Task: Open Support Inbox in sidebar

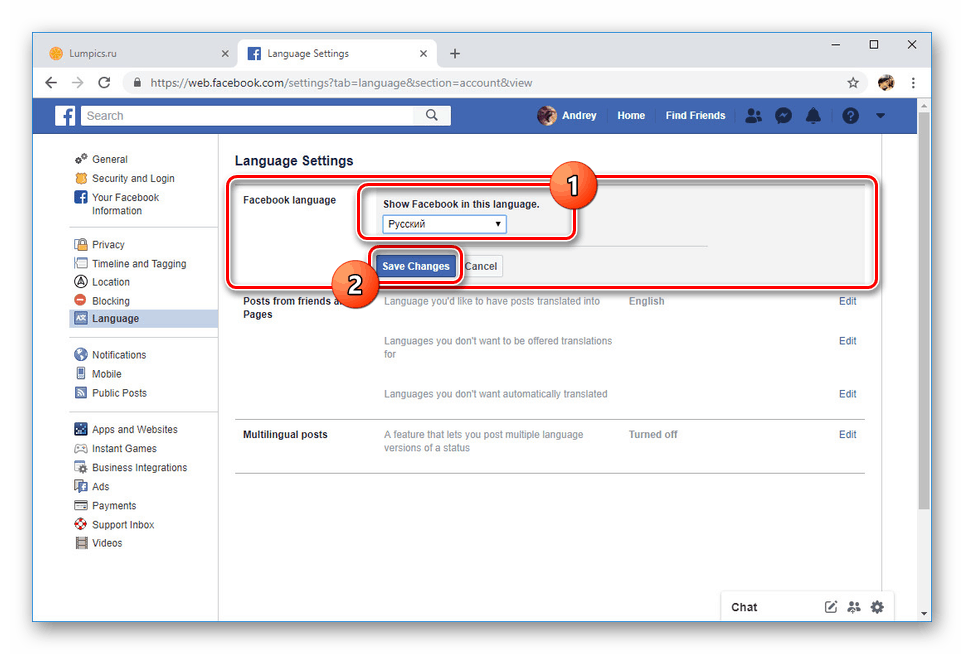Action: pyautogui.click(x=123, y=525)
